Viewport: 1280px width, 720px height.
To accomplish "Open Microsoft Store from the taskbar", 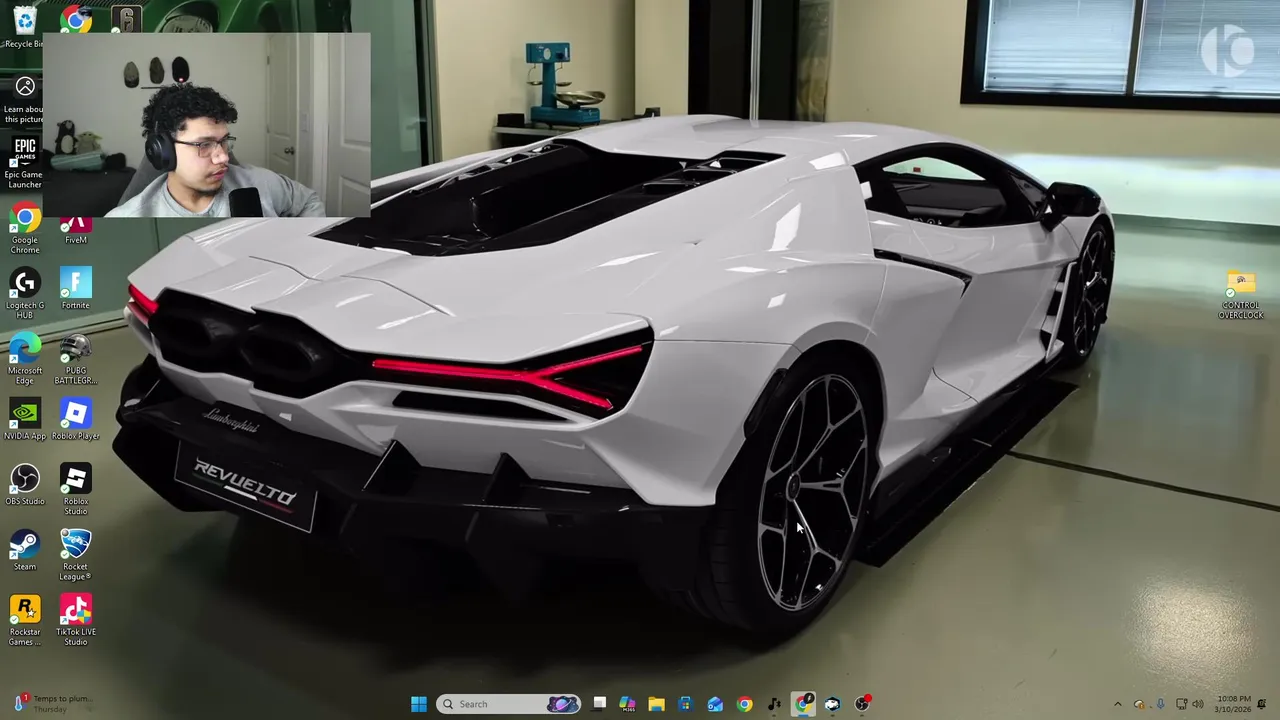I will 685,704.
